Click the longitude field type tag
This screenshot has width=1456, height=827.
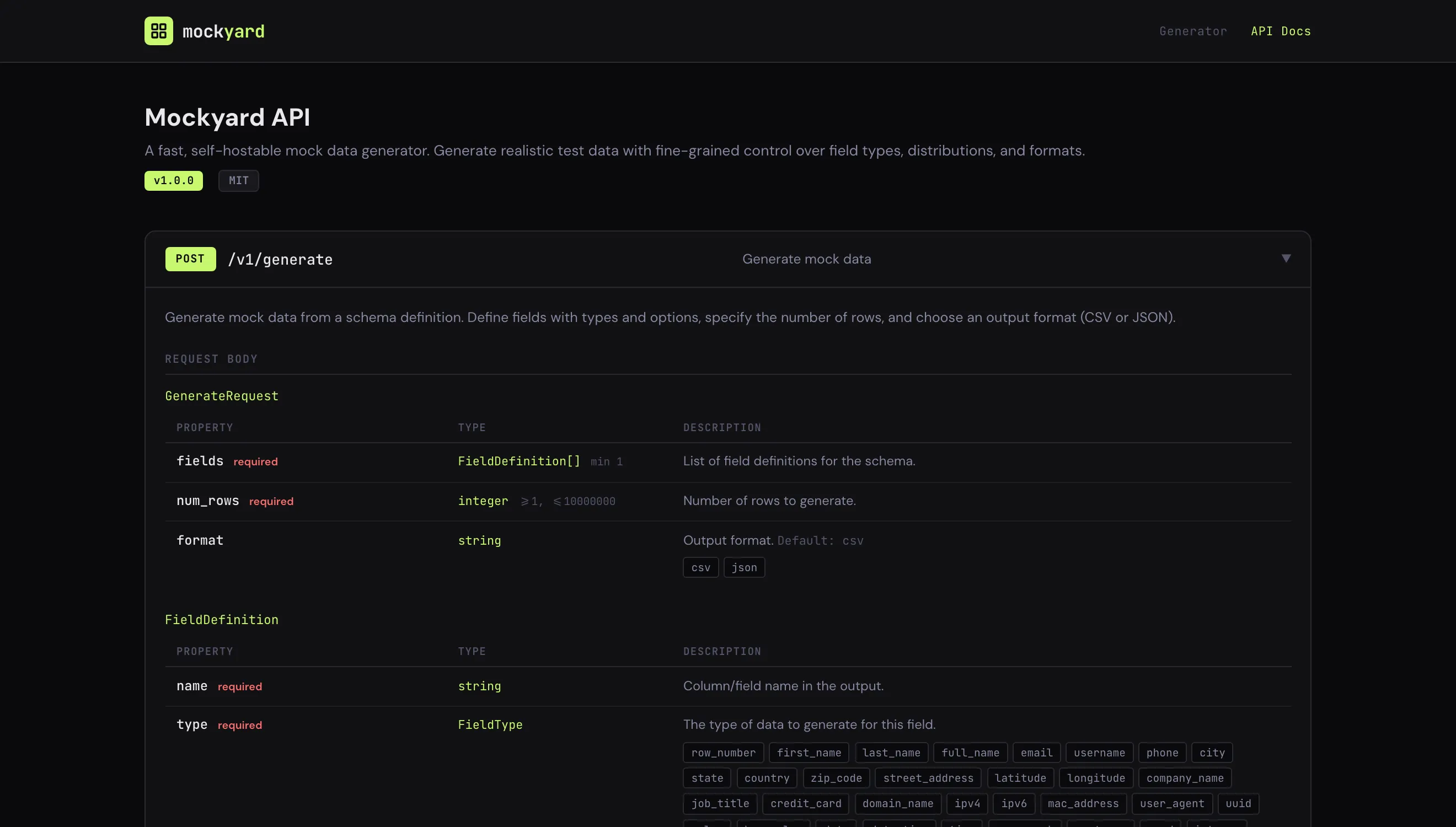[x=1096, y=778]
